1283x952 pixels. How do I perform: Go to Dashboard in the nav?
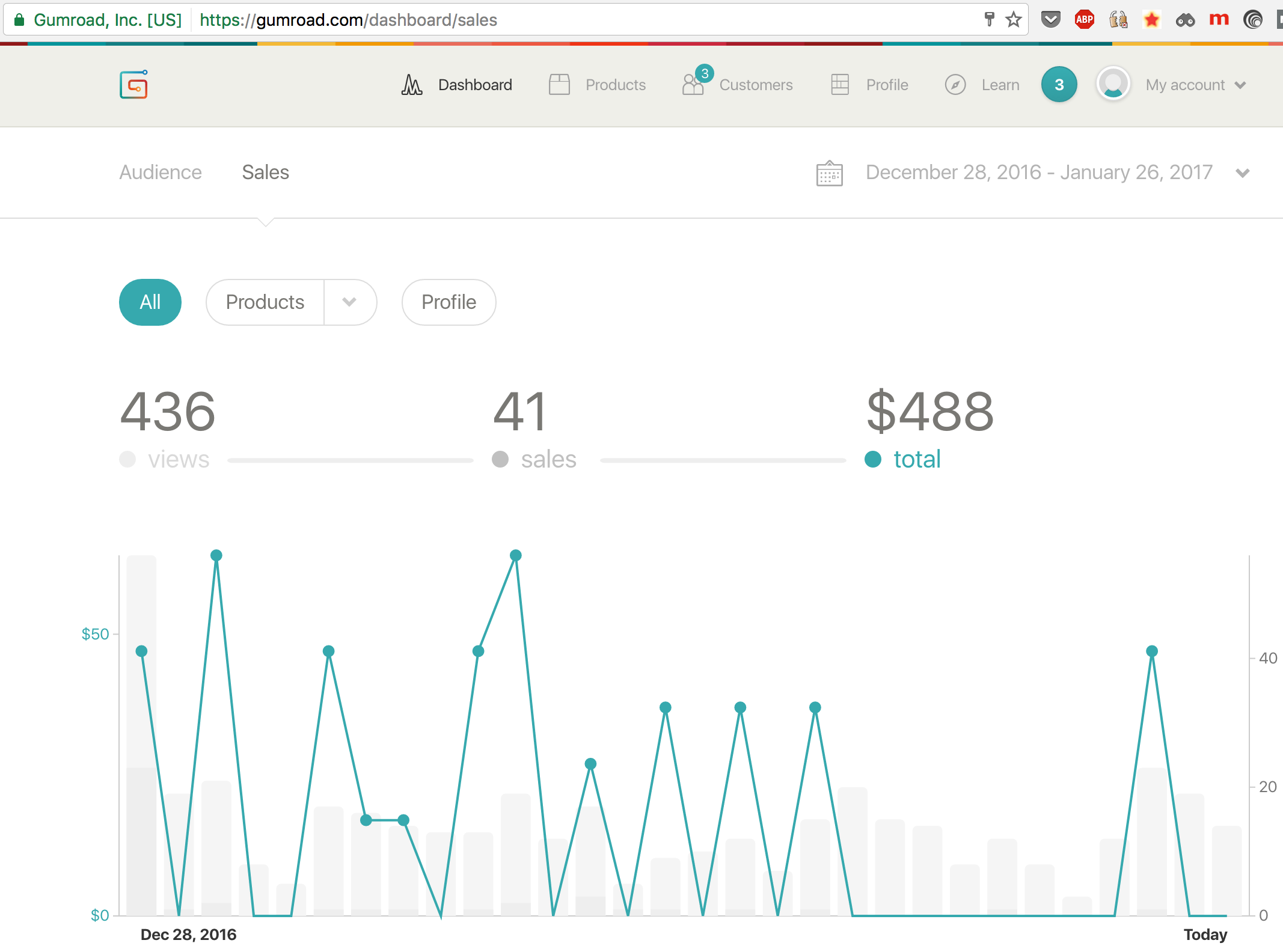pos(475,85)
